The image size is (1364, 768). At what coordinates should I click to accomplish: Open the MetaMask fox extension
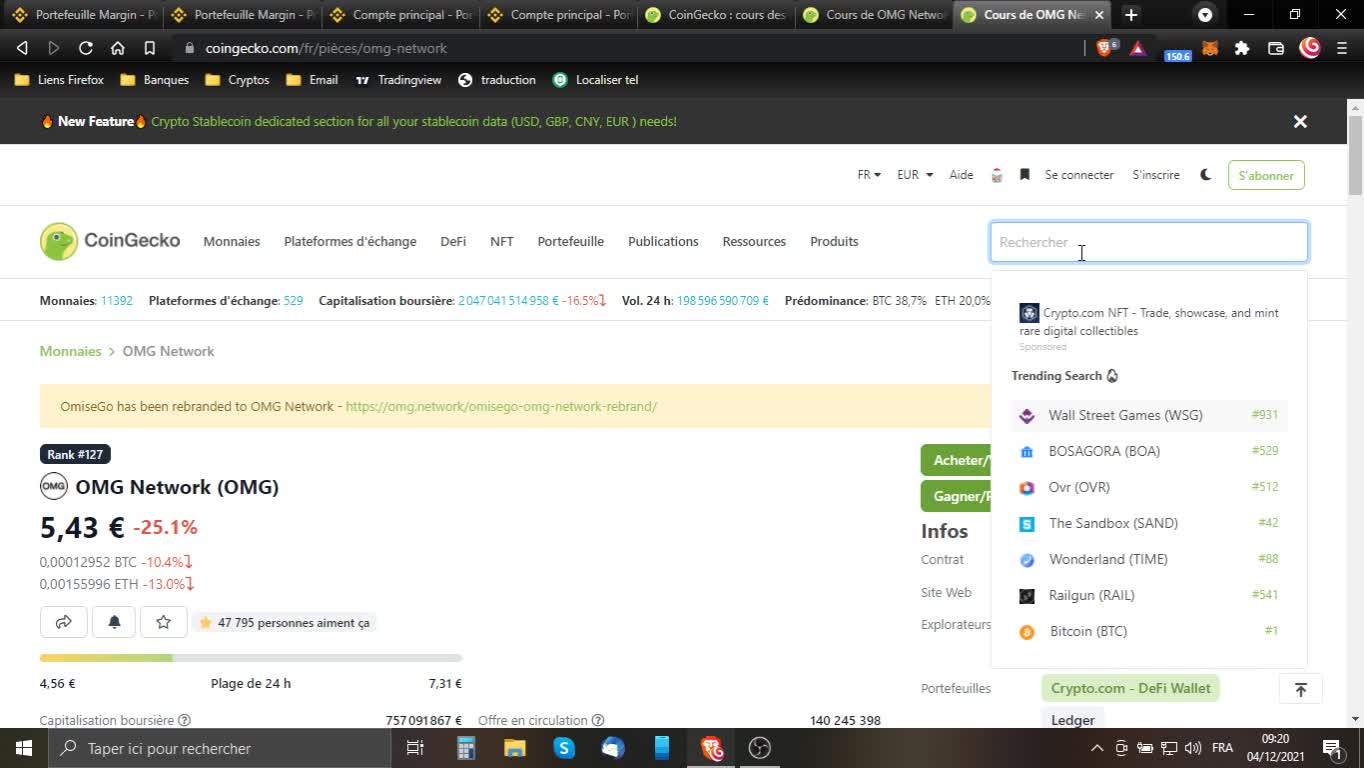tap(1210, 48)
